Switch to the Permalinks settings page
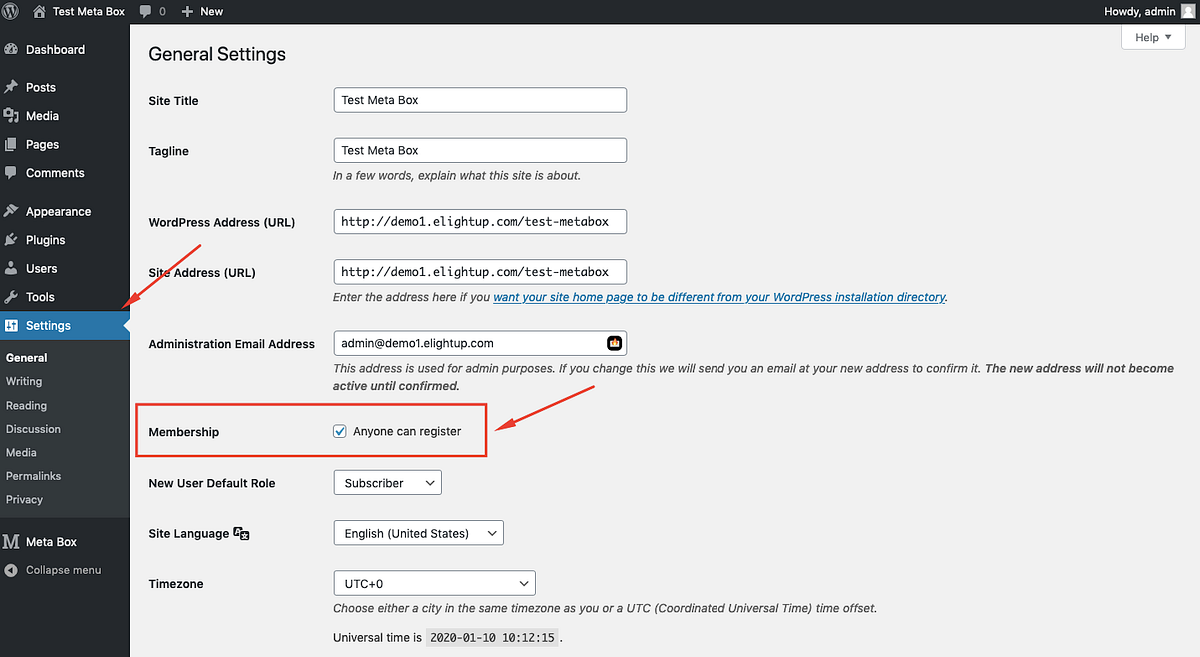Screen dimensions: 1200x657 (34, 475)
